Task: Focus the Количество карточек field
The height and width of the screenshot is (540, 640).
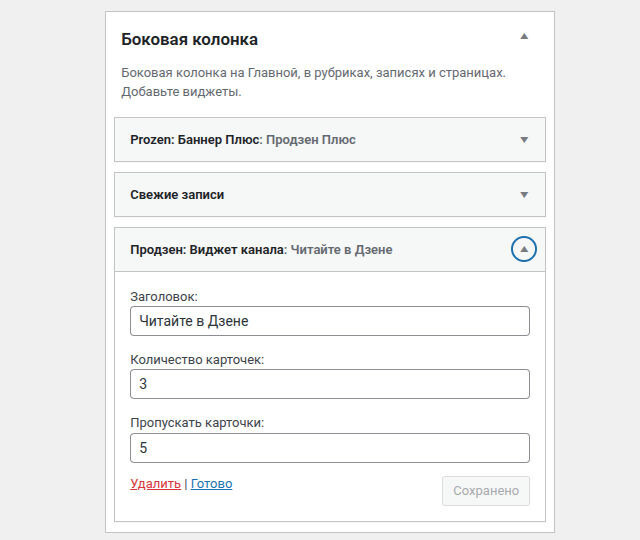Action: (x=330, y=384)
